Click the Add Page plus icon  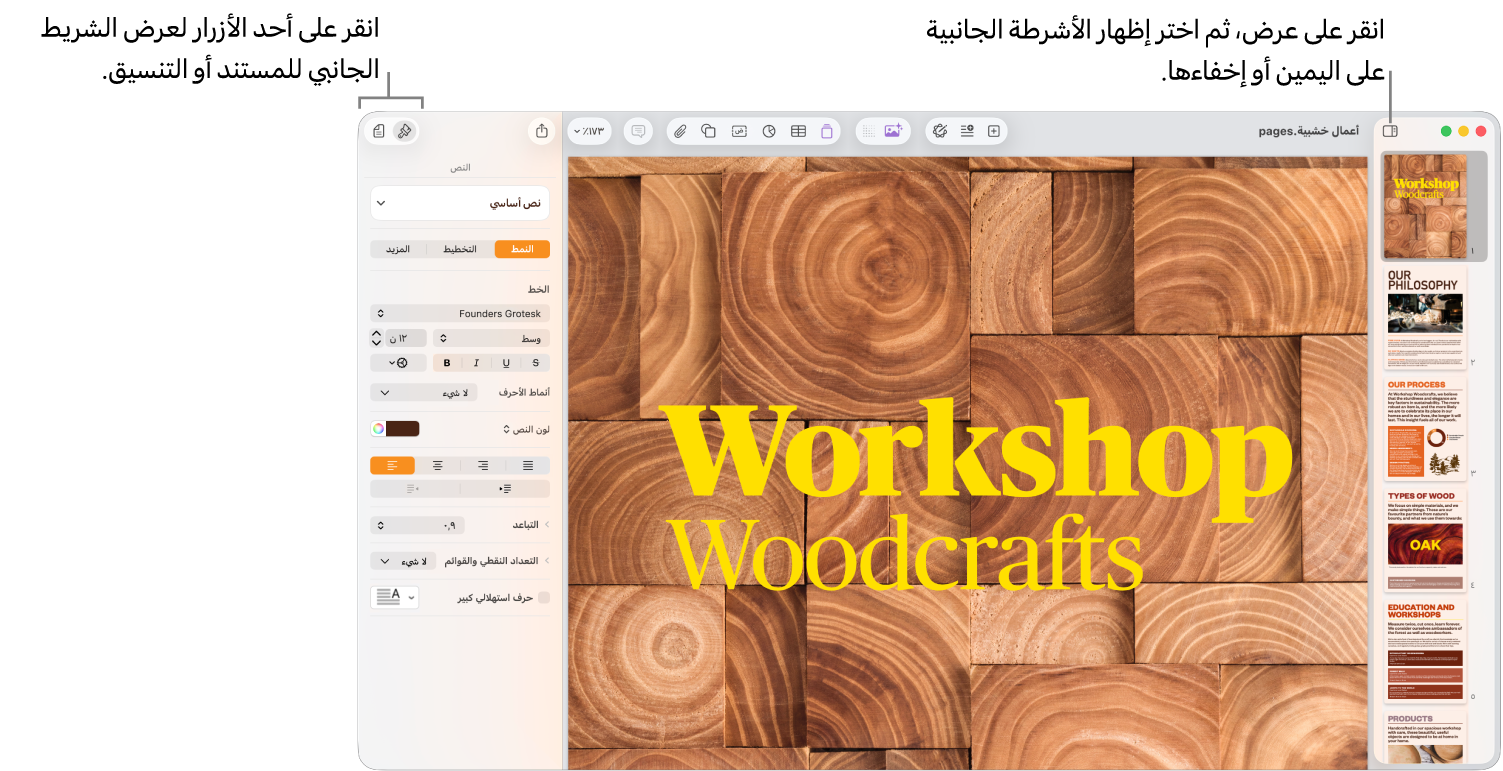tap(993, 131)
